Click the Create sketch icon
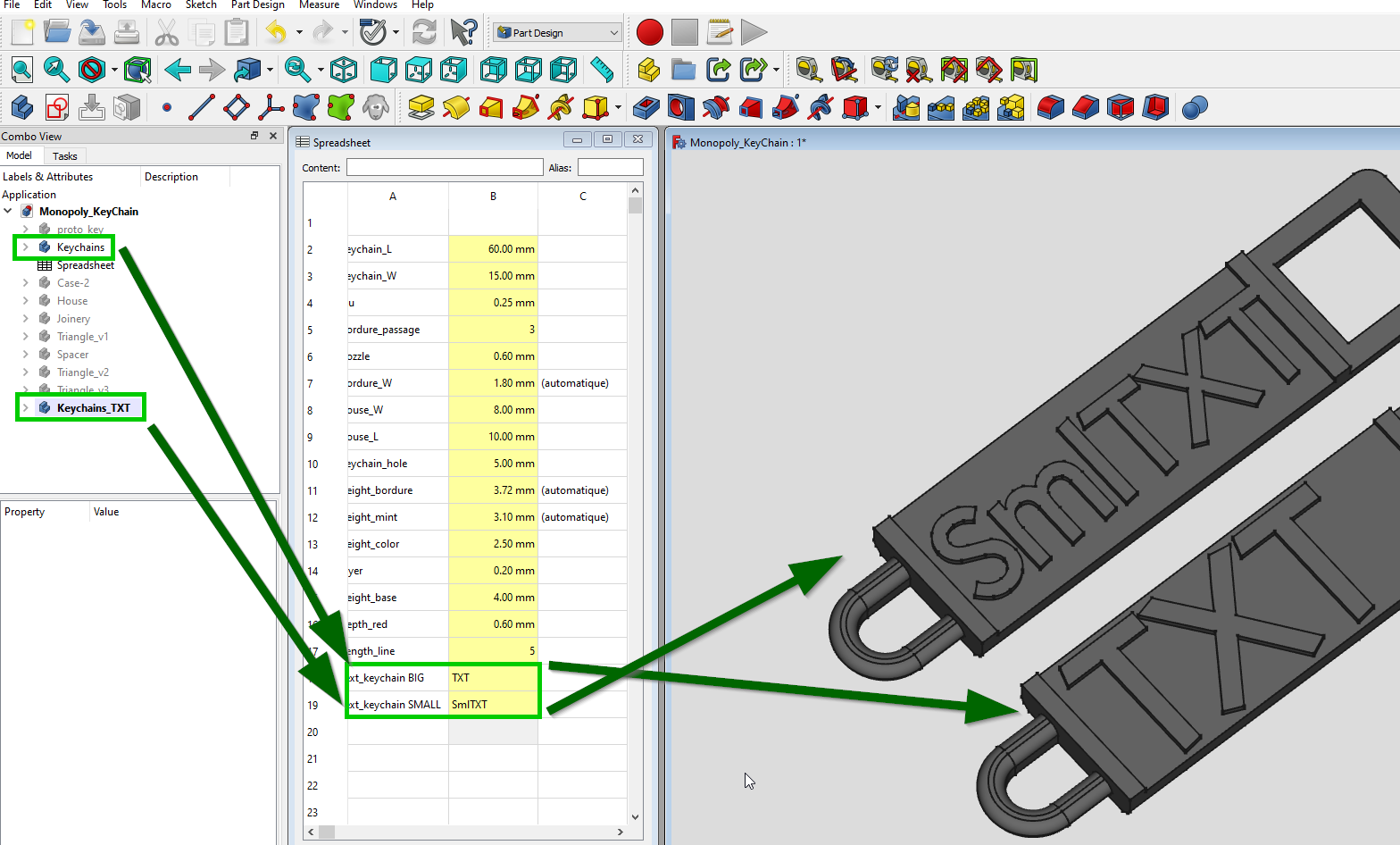The width and height of the screenshot is (1400, 845). coord(57,108)
